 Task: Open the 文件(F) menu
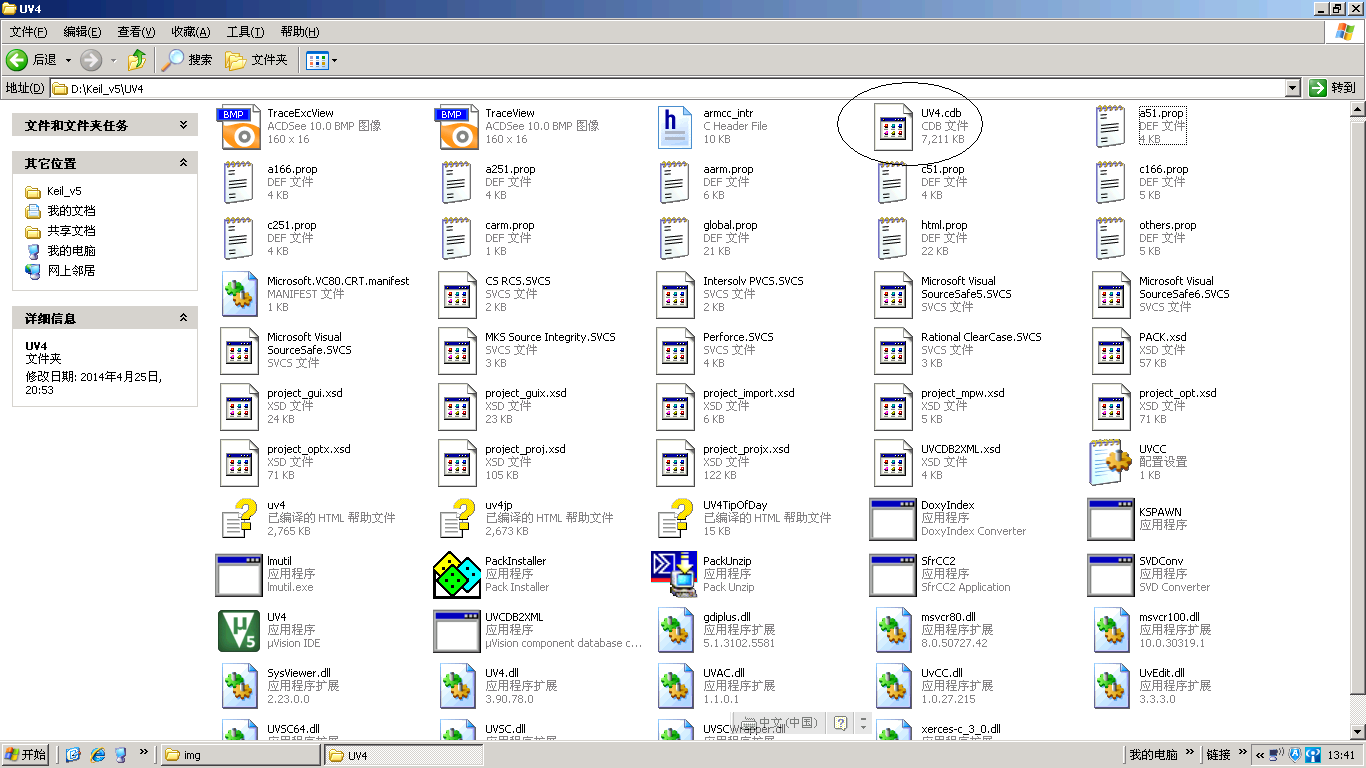tap(28, 32)
